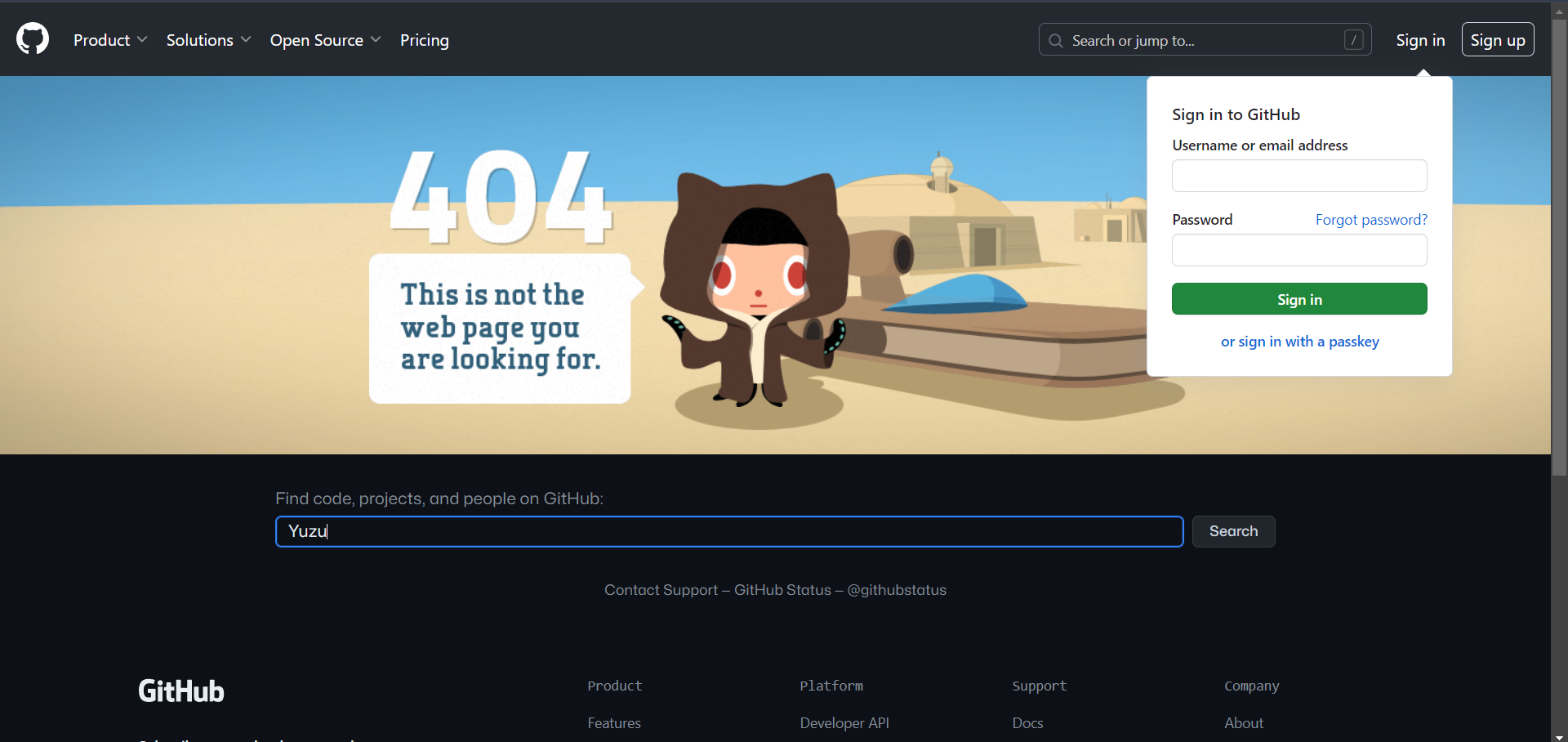Open the Forgot password link
This screenshot has width=1568, height=742.
point(1371,220)
